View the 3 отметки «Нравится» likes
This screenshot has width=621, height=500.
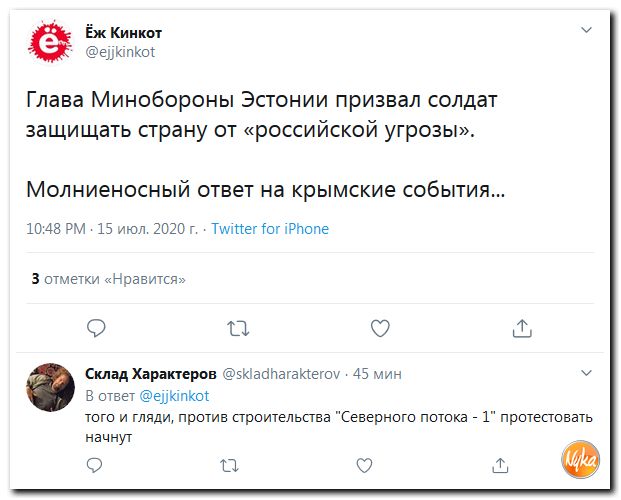point(108,278)
